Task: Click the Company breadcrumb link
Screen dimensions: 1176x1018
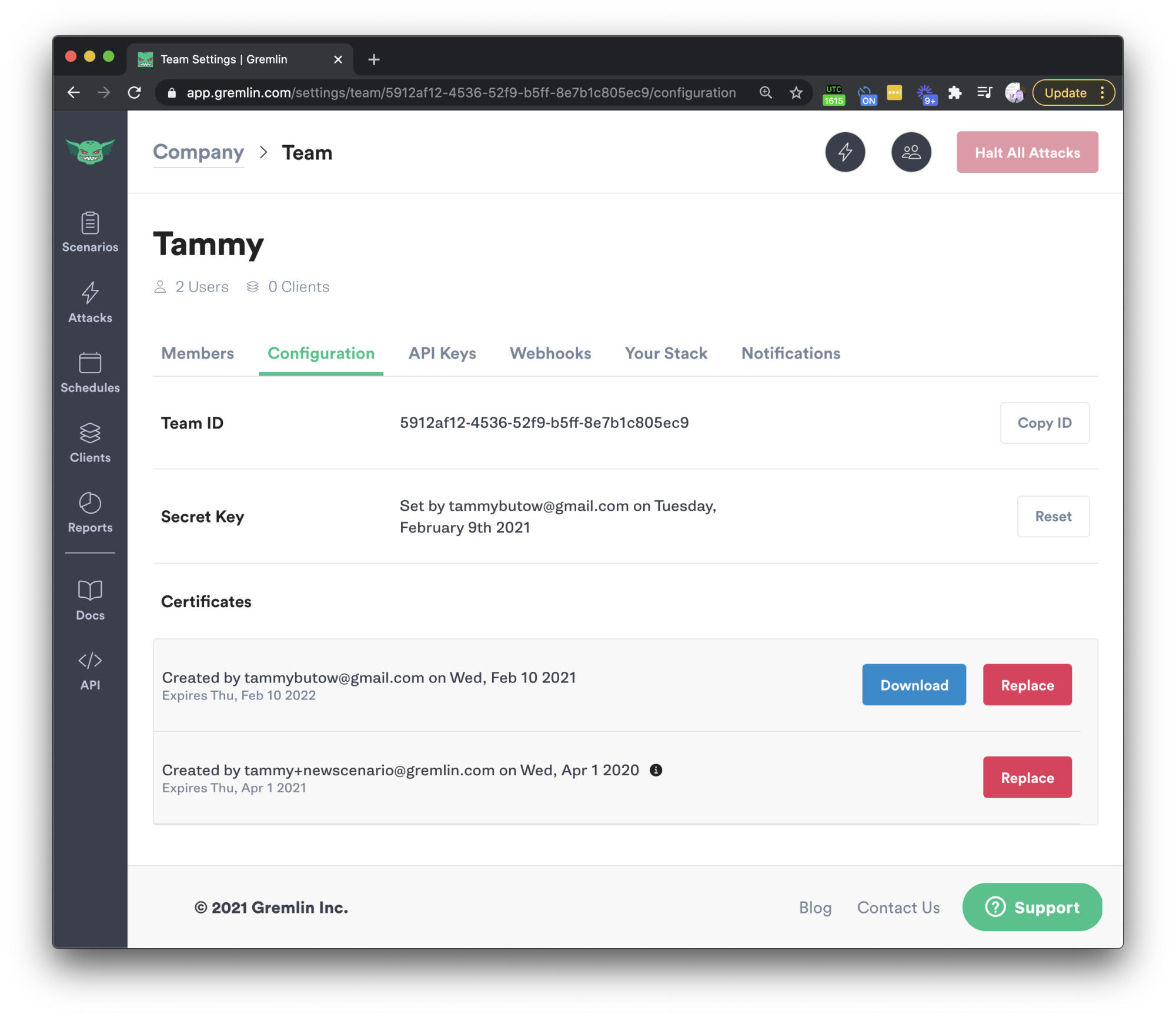Action: pos(198,152)
